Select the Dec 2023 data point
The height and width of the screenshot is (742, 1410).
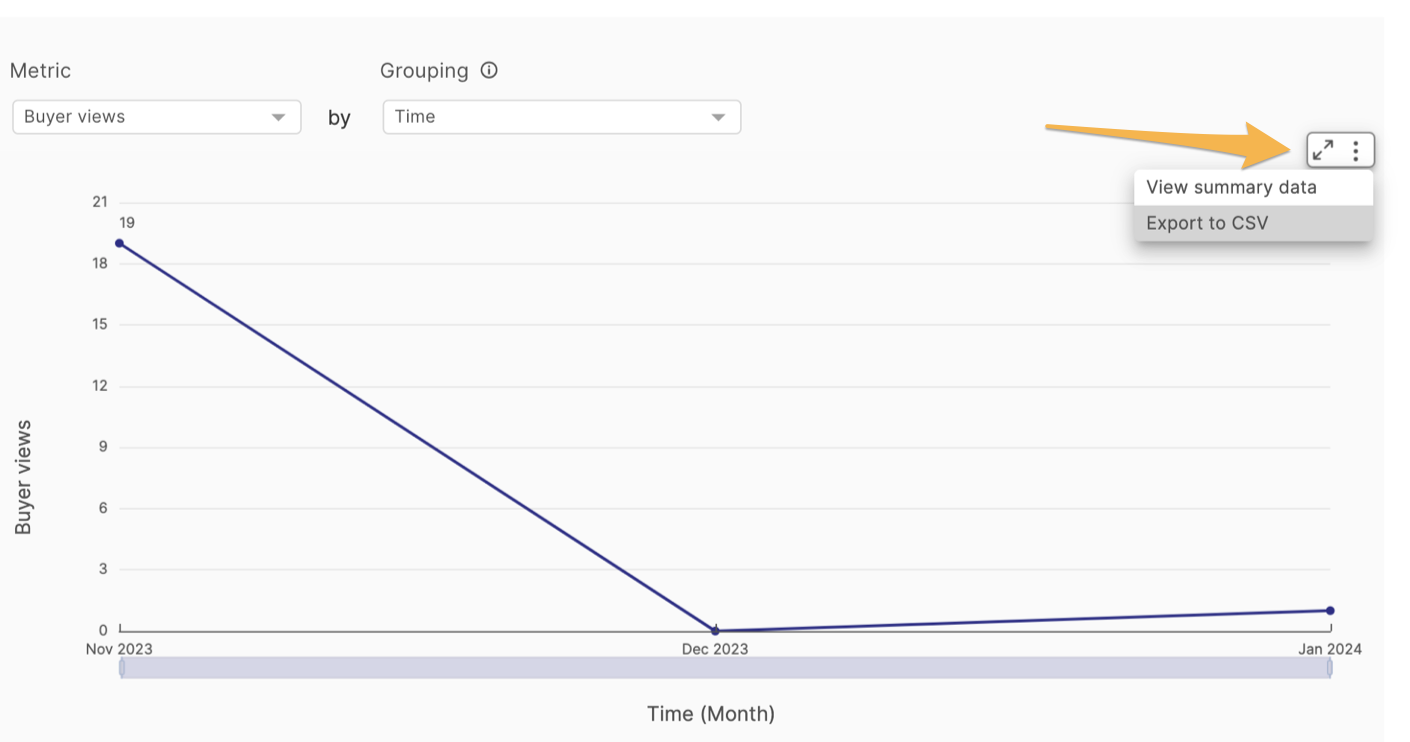pos(715,631)
